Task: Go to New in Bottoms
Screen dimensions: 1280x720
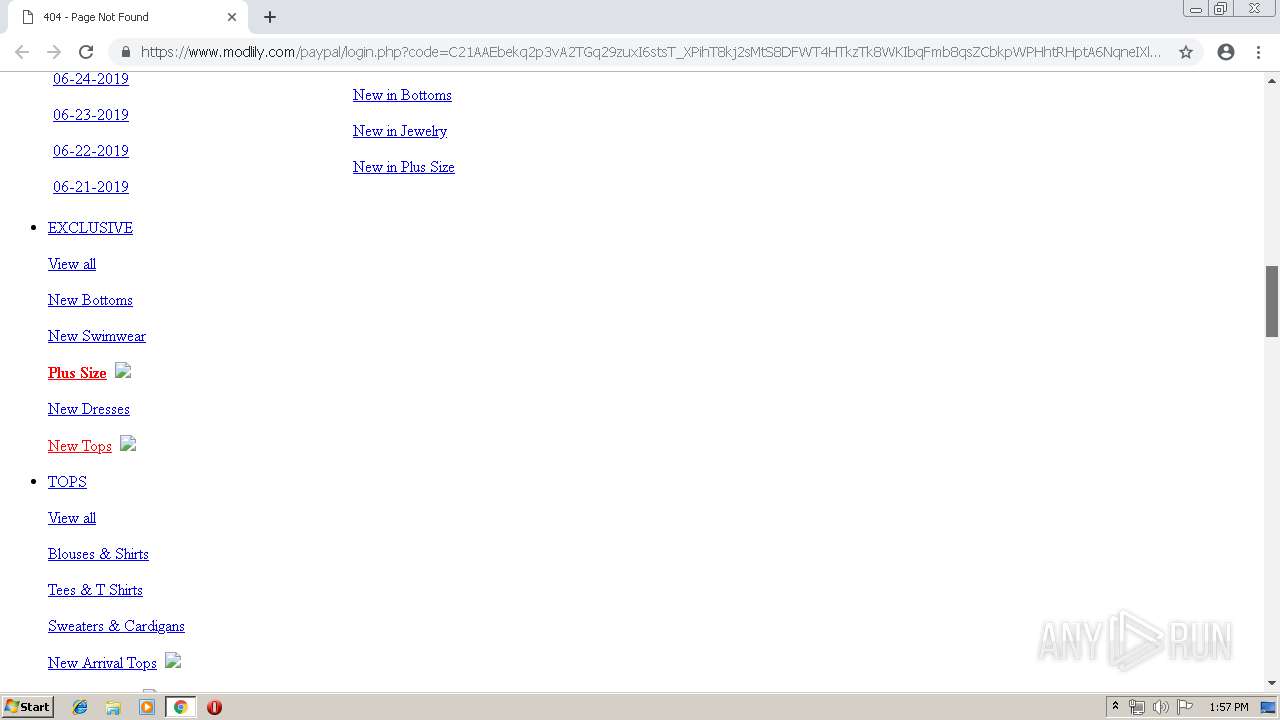Action: 402,95
